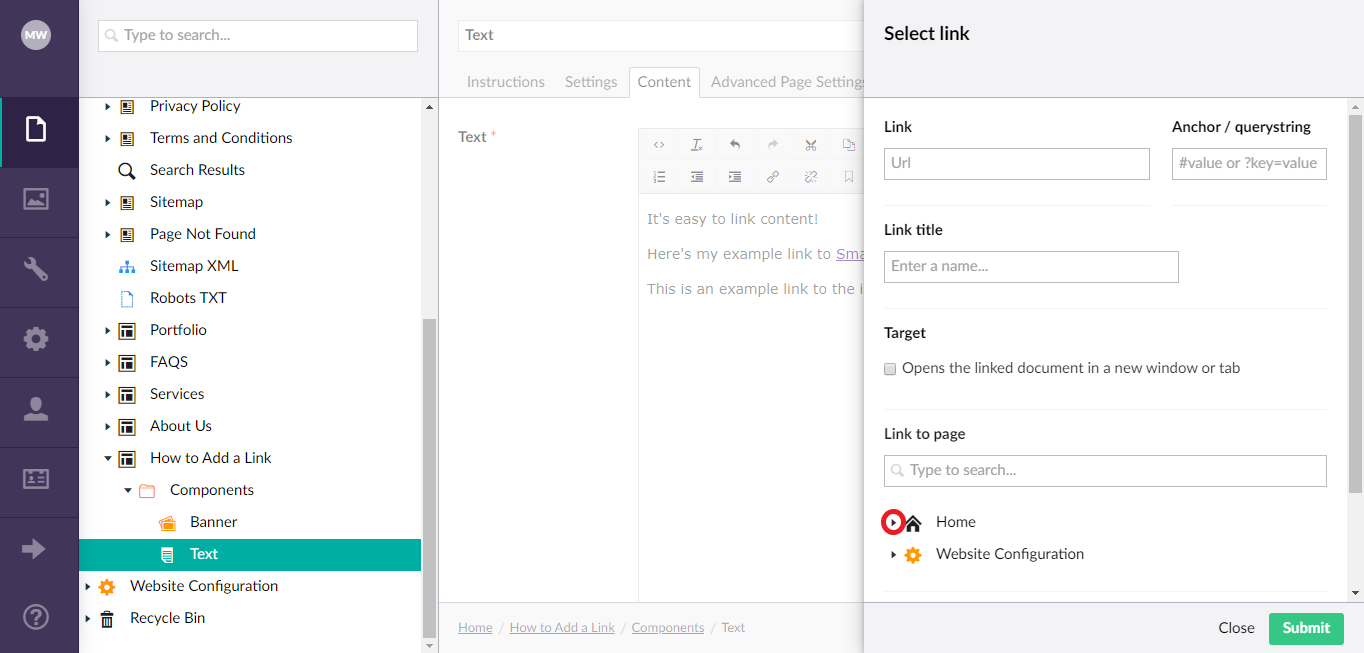Switch to the Content tab
The height and width of the screenshot is (653, 1364).
(x=664, y=82)
